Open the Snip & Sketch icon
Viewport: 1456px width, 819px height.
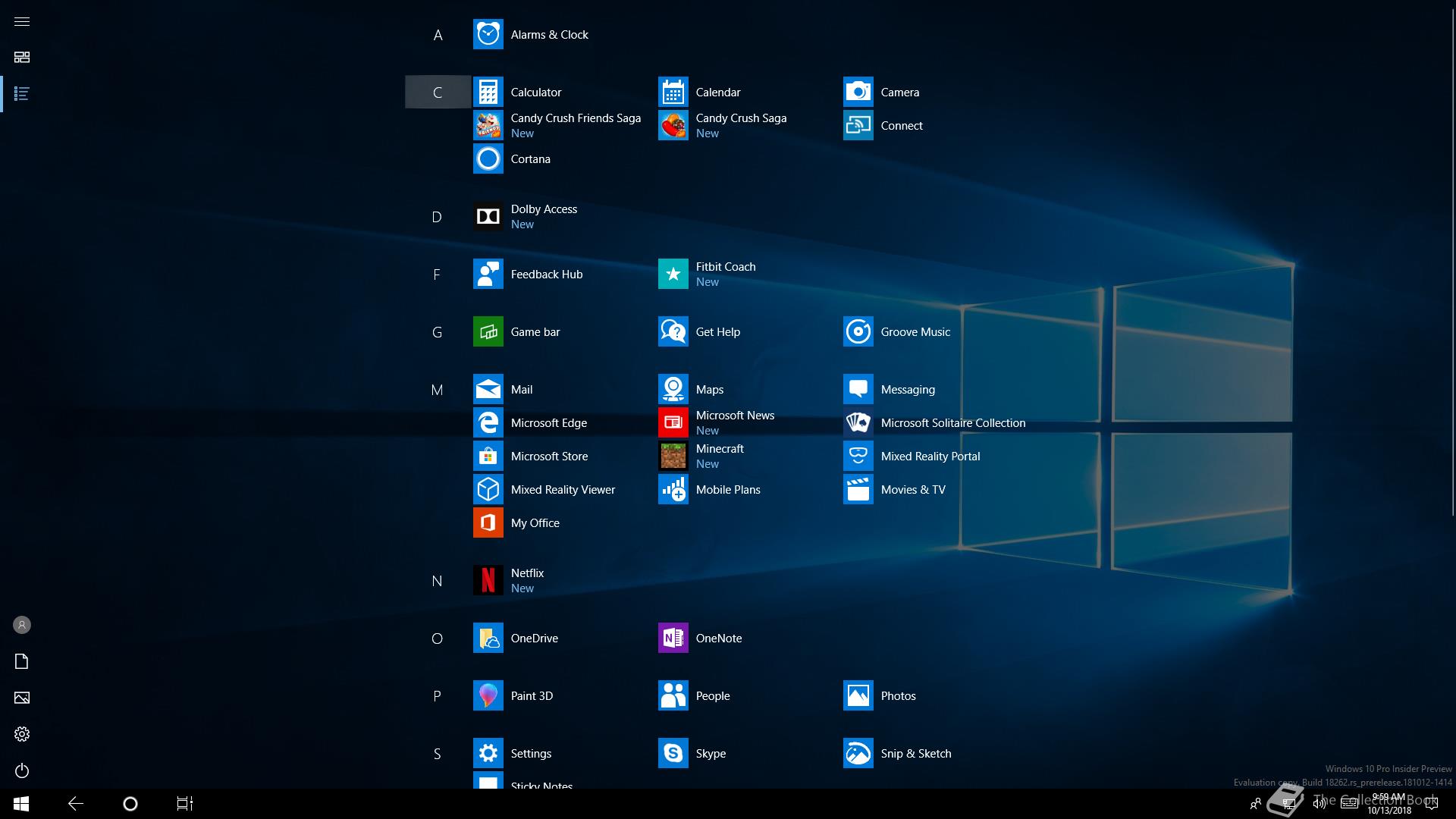pyautogui.click(x=858, y=754)
